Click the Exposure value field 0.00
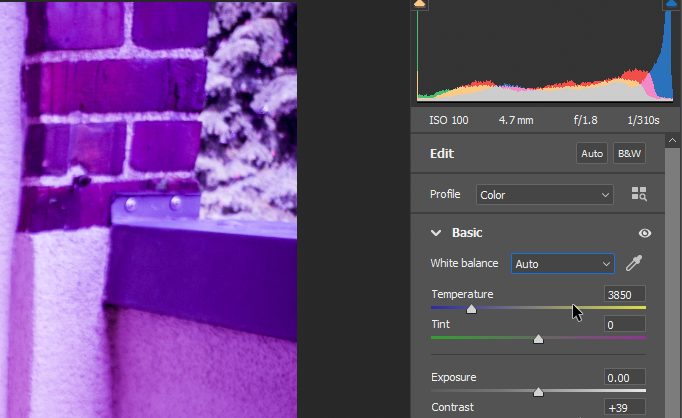The image size is (682, 418). click(x=625, y=378)
